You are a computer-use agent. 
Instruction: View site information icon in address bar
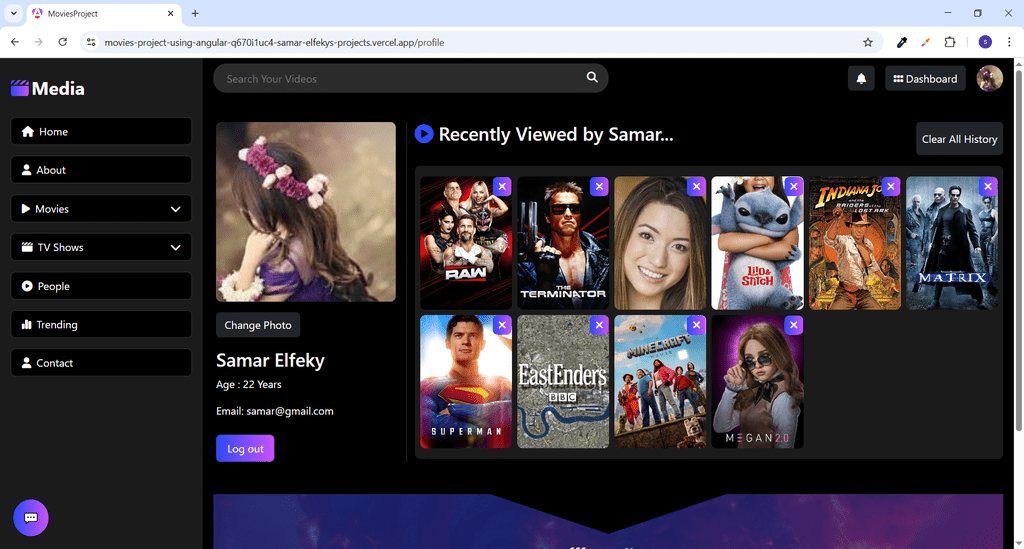91,42
